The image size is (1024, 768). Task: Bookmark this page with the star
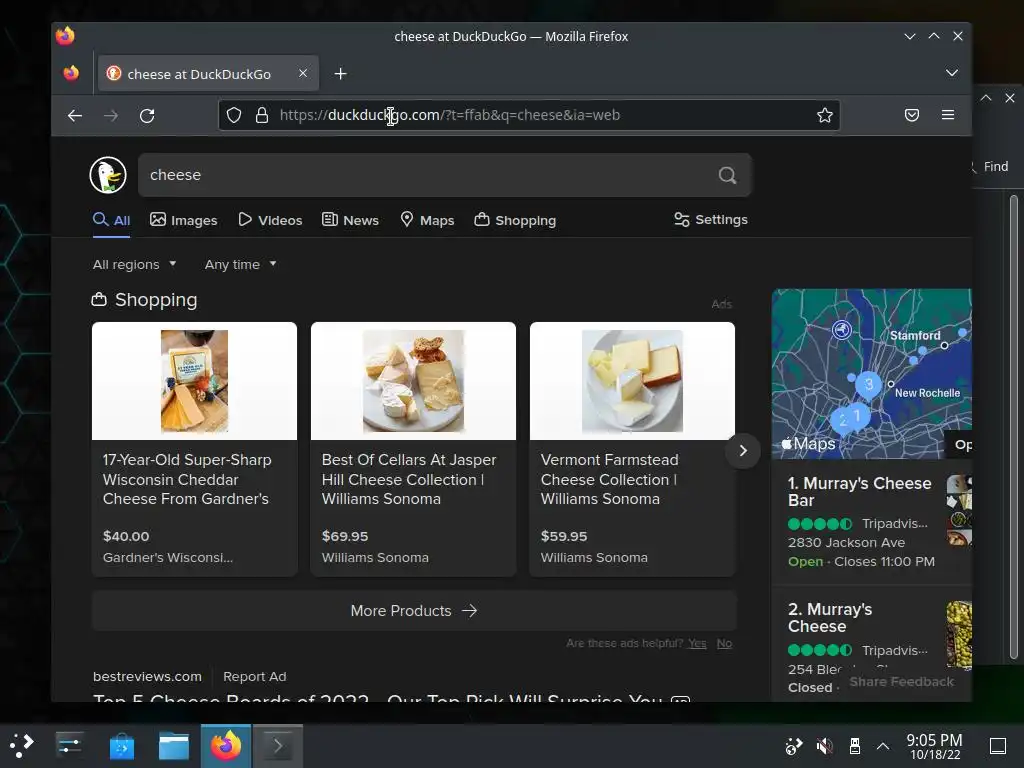(825, 116)
